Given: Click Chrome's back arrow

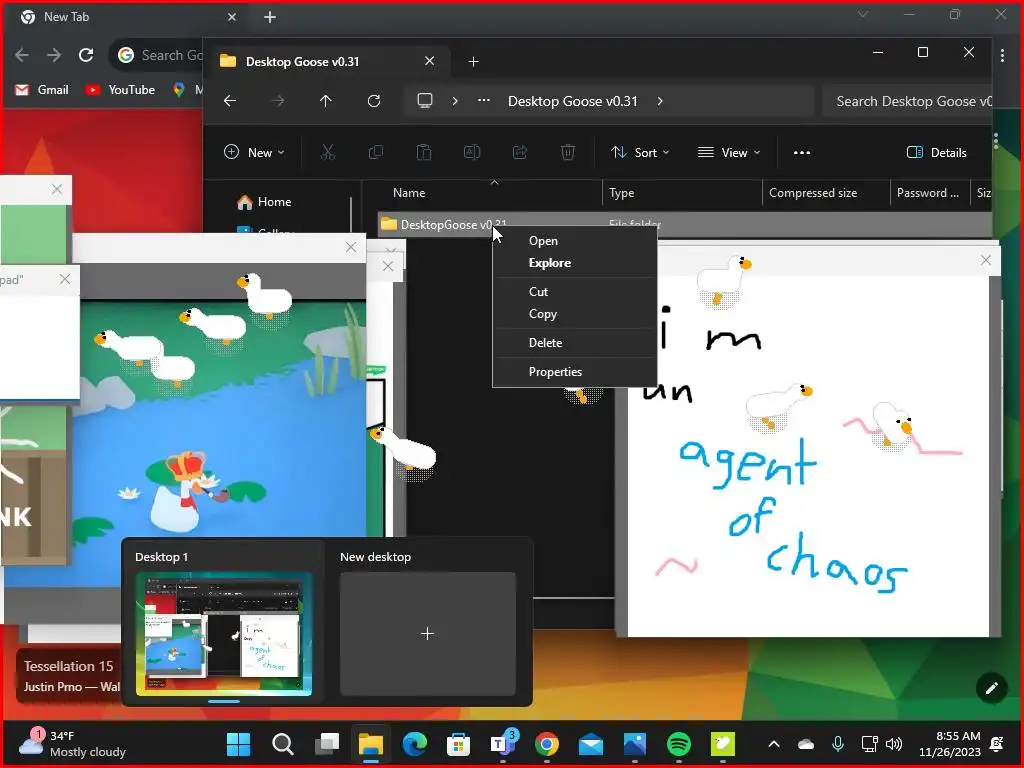Looking at the screenshot, I should (22, 56).
